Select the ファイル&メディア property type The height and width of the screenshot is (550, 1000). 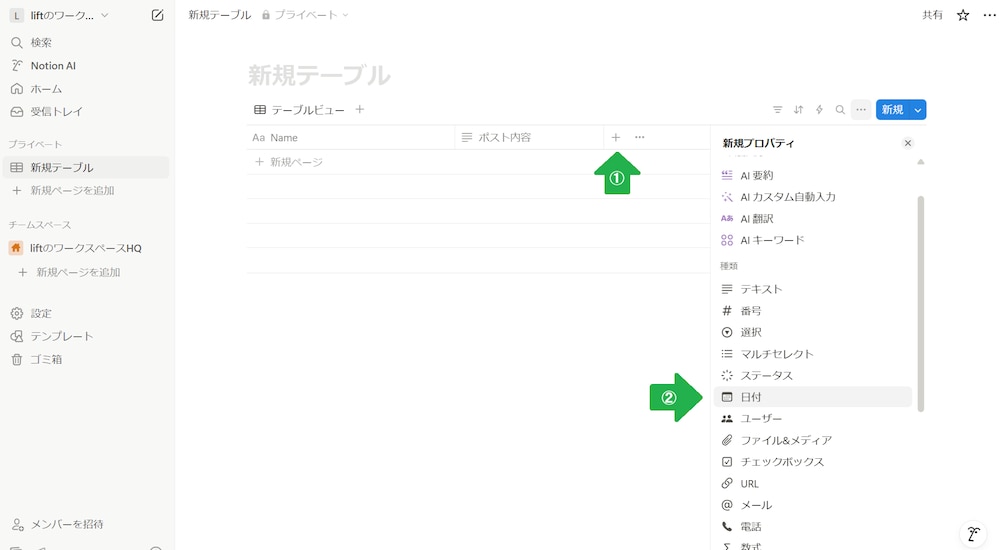point(812,440)
